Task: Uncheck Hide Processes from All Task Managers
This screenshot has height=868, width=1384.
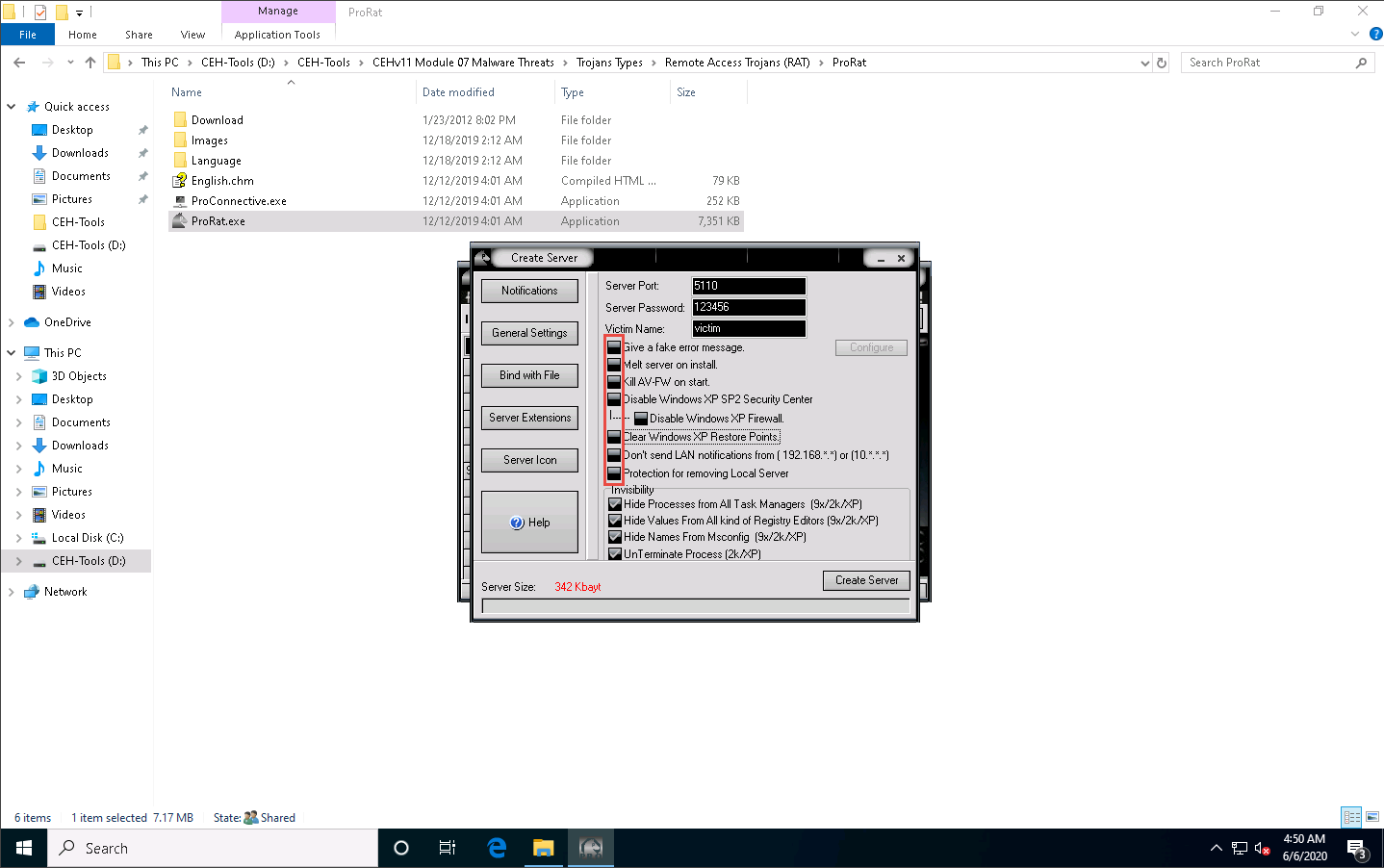Action: pos(615,504)
